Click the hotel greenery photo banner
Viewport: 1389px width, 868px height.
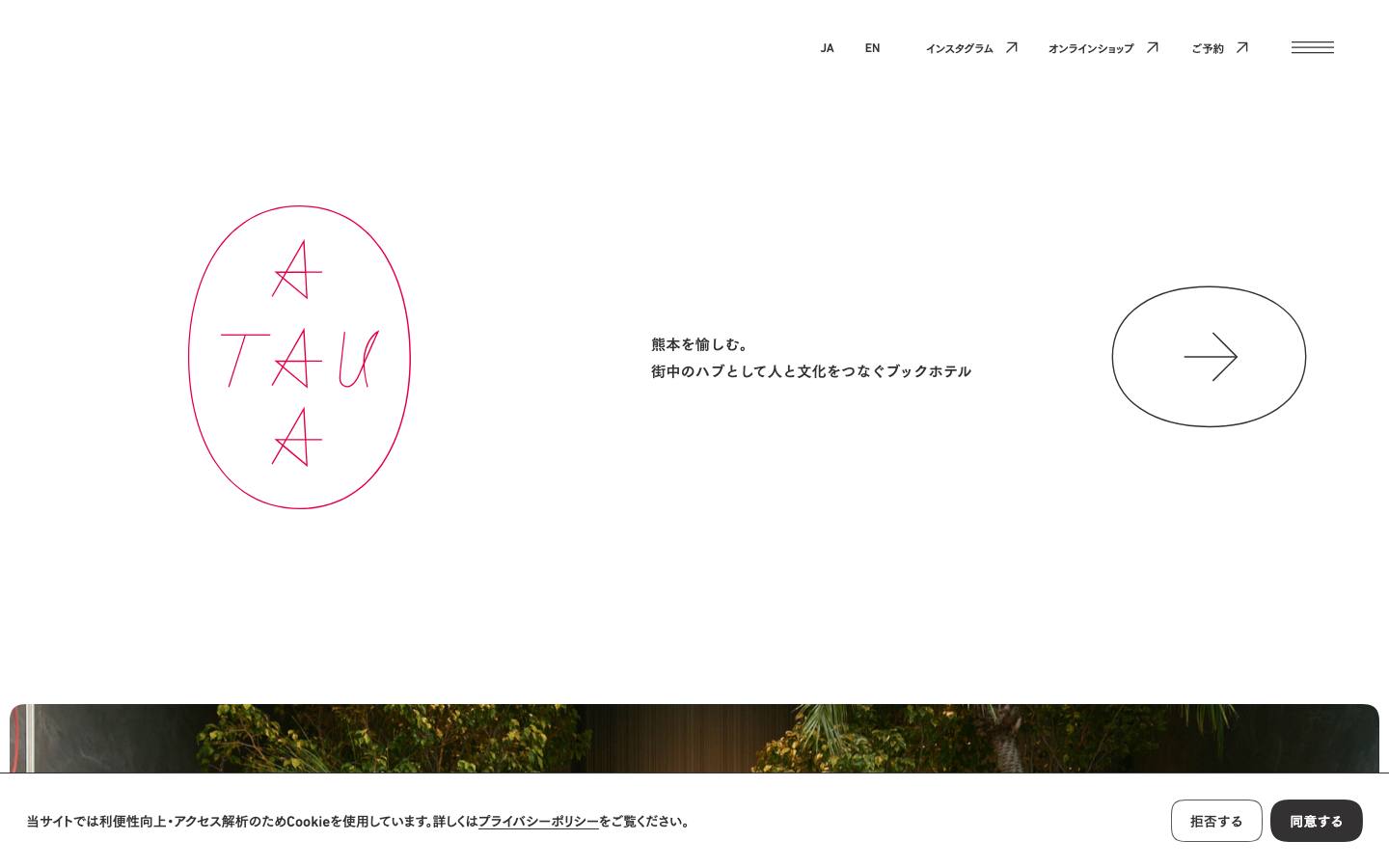click(694, 738)
